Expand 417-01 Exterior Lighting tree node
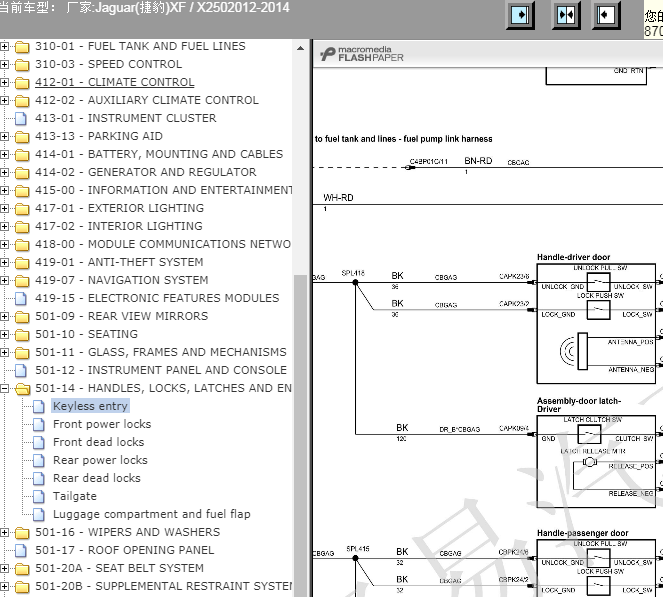Image resolution: width=663 pixels, height=597 pixels. 5,208
